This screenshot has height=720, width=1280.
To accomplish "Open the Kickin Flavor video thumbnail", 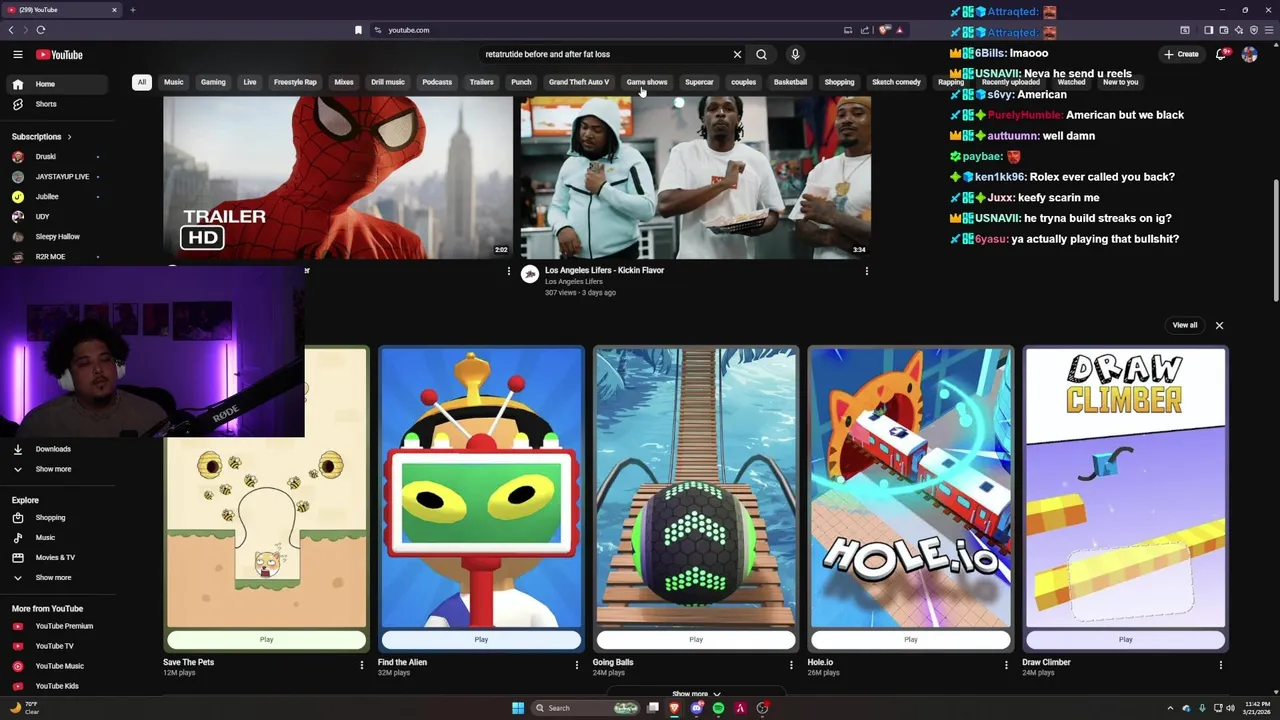I will coord(695,177).
